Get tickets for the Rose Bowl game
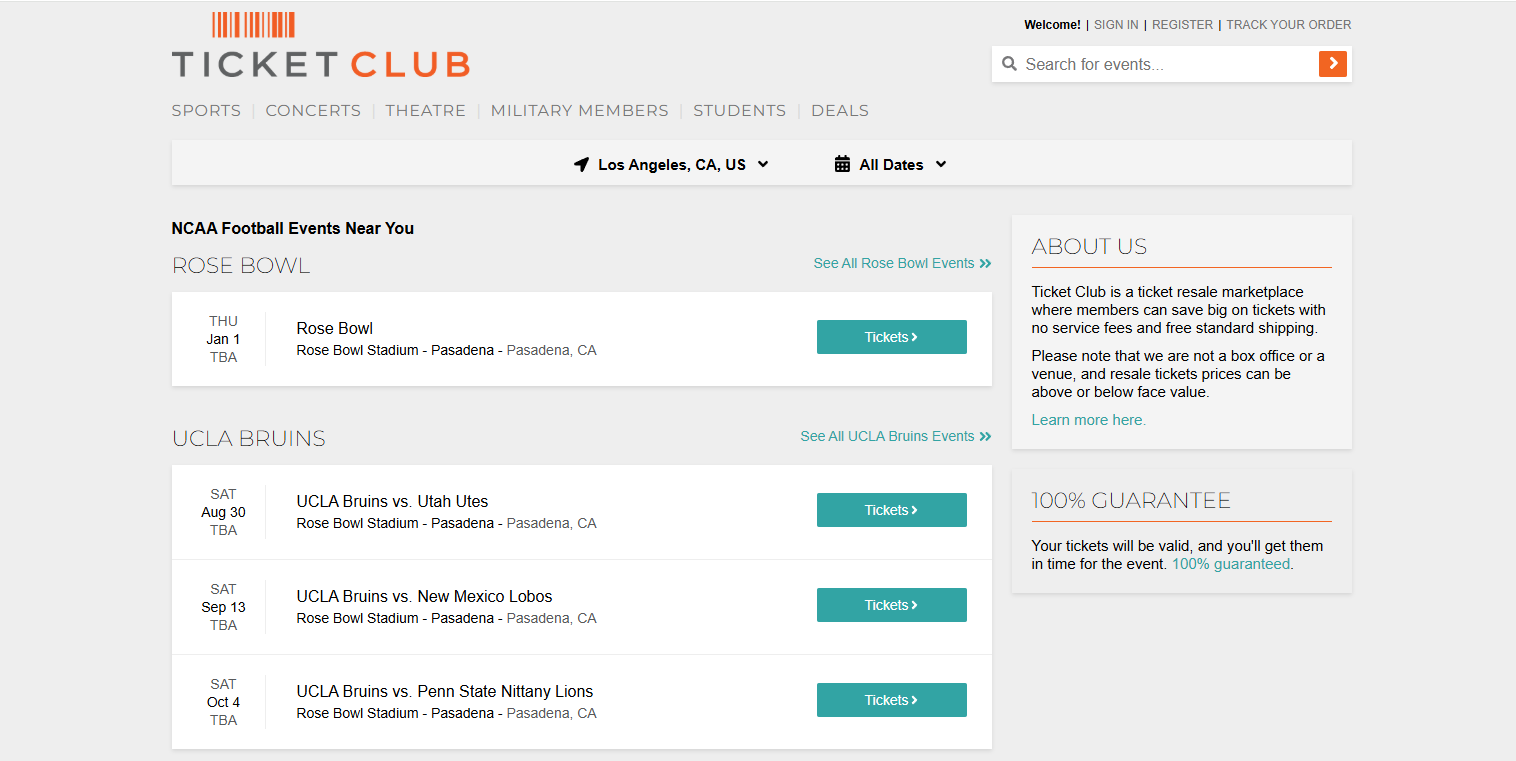The width and height of the screenshot is (1516, 761). tap(891, 337)
